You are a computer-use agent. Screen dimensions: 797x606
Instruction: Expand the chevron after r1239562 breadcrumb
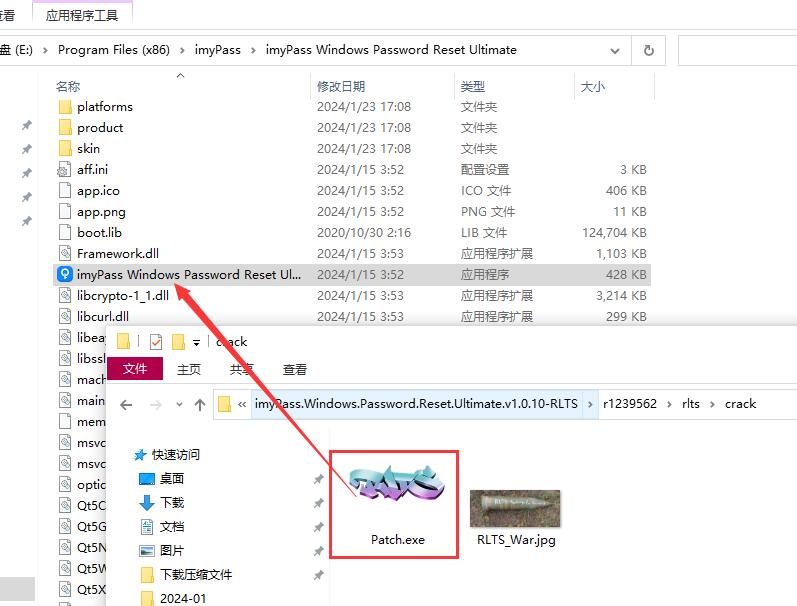coord(669,404)
